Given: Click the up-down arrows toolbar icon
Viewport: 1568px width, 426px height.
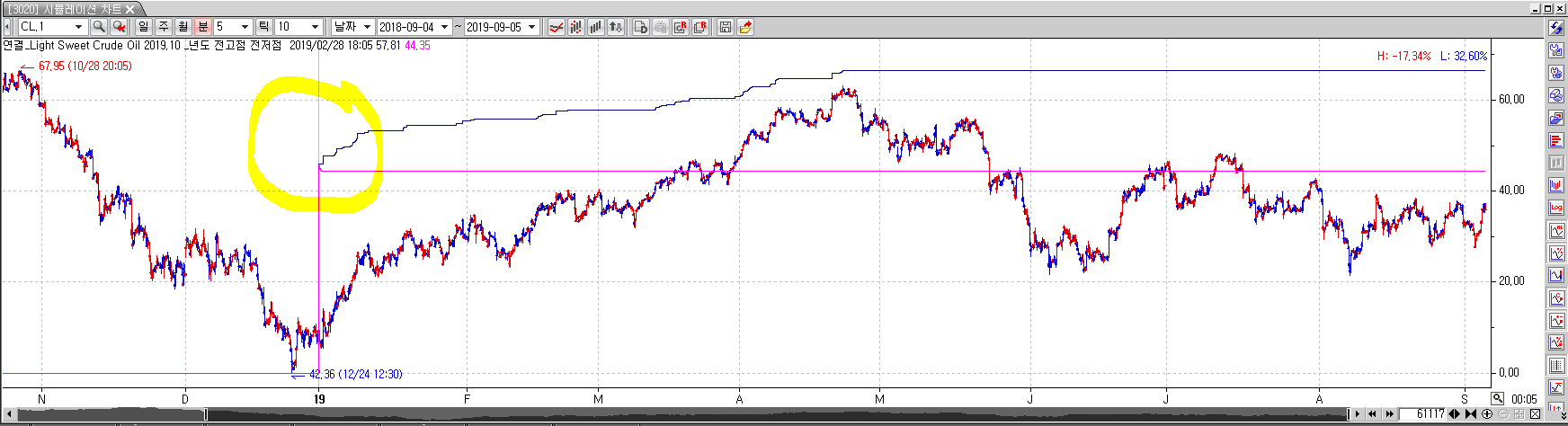Looking at the screenshot, I should coord(616,27).
